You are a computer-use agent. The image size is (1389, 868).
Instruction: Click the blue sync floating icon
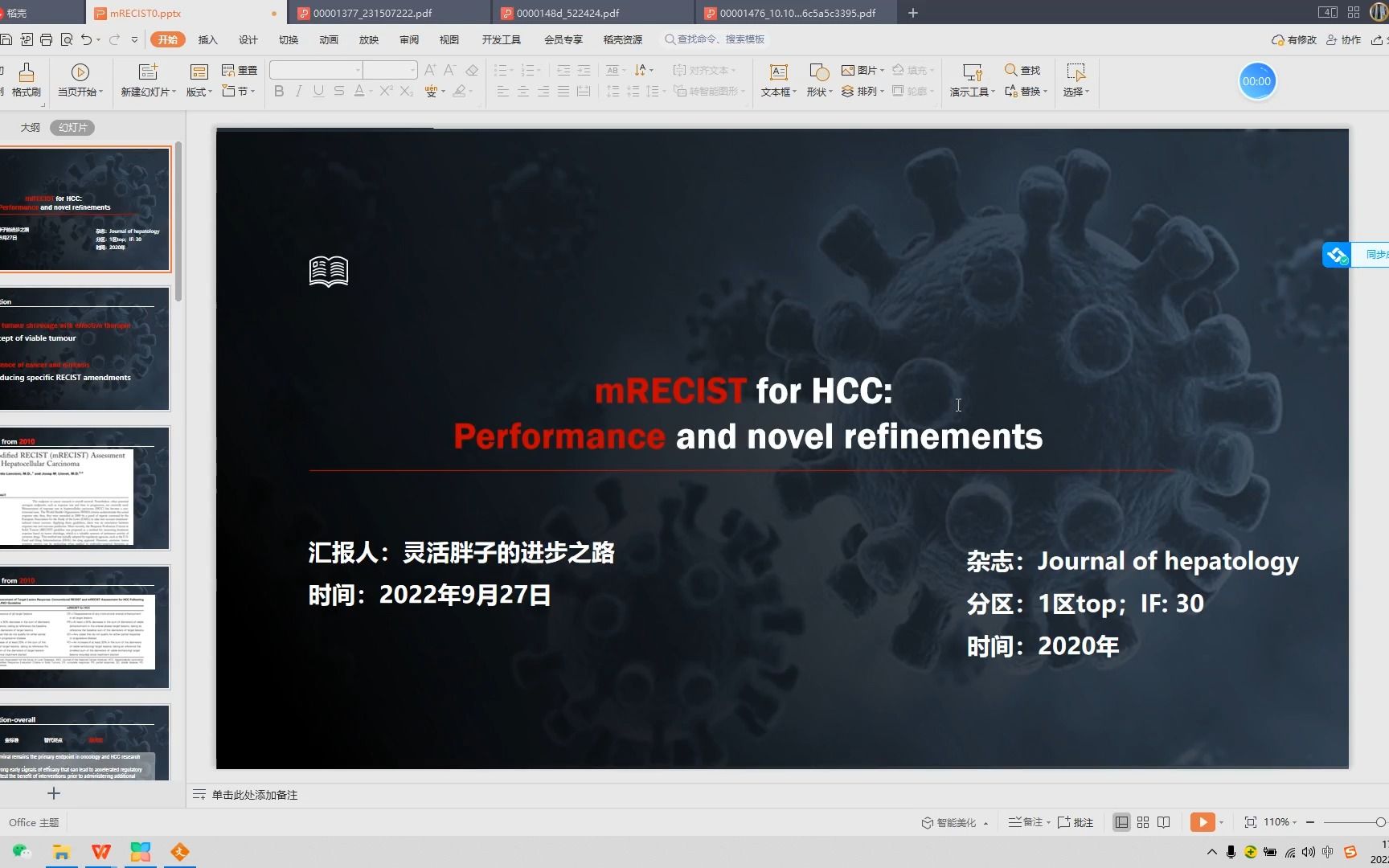coord(1337,256)
